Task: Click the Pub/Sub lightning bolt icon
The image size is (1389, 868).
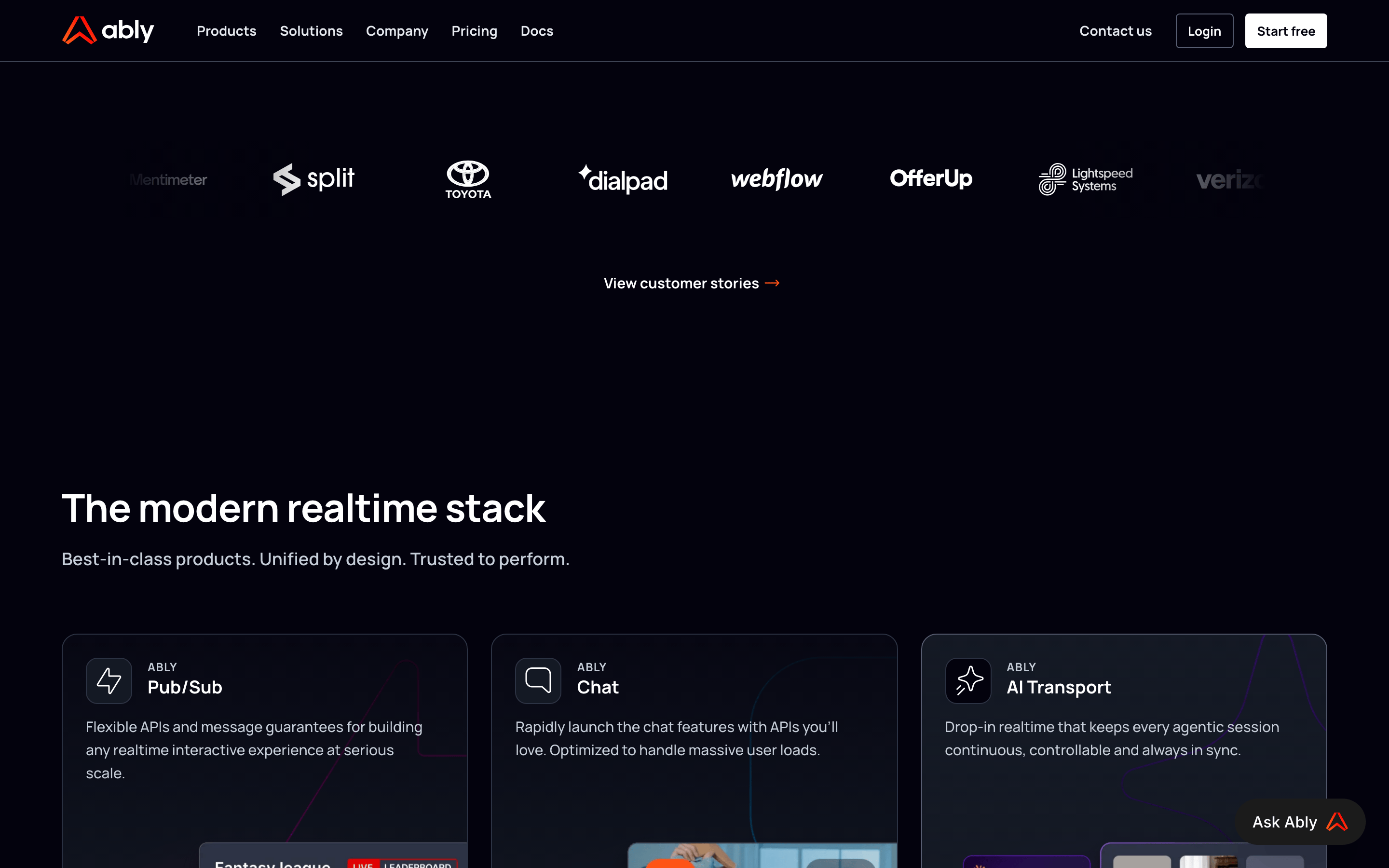Action: click(x=109, y=681)
